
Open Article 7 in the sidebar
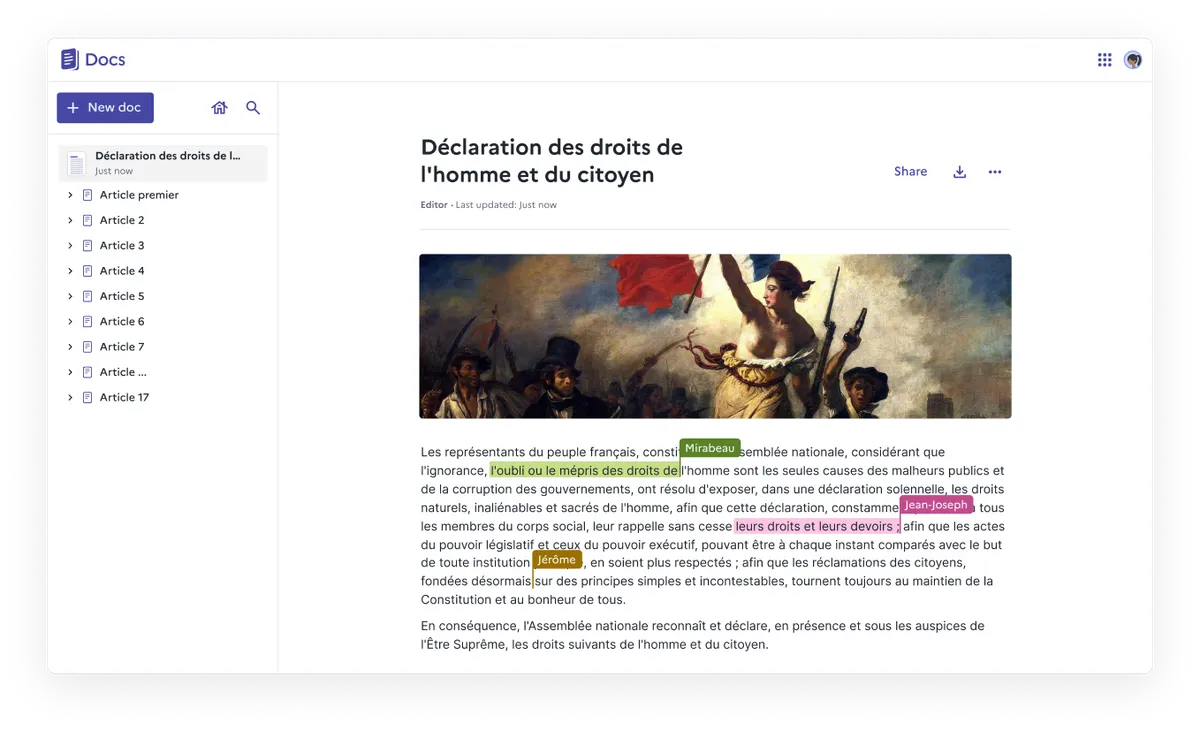tap(122, 347)
